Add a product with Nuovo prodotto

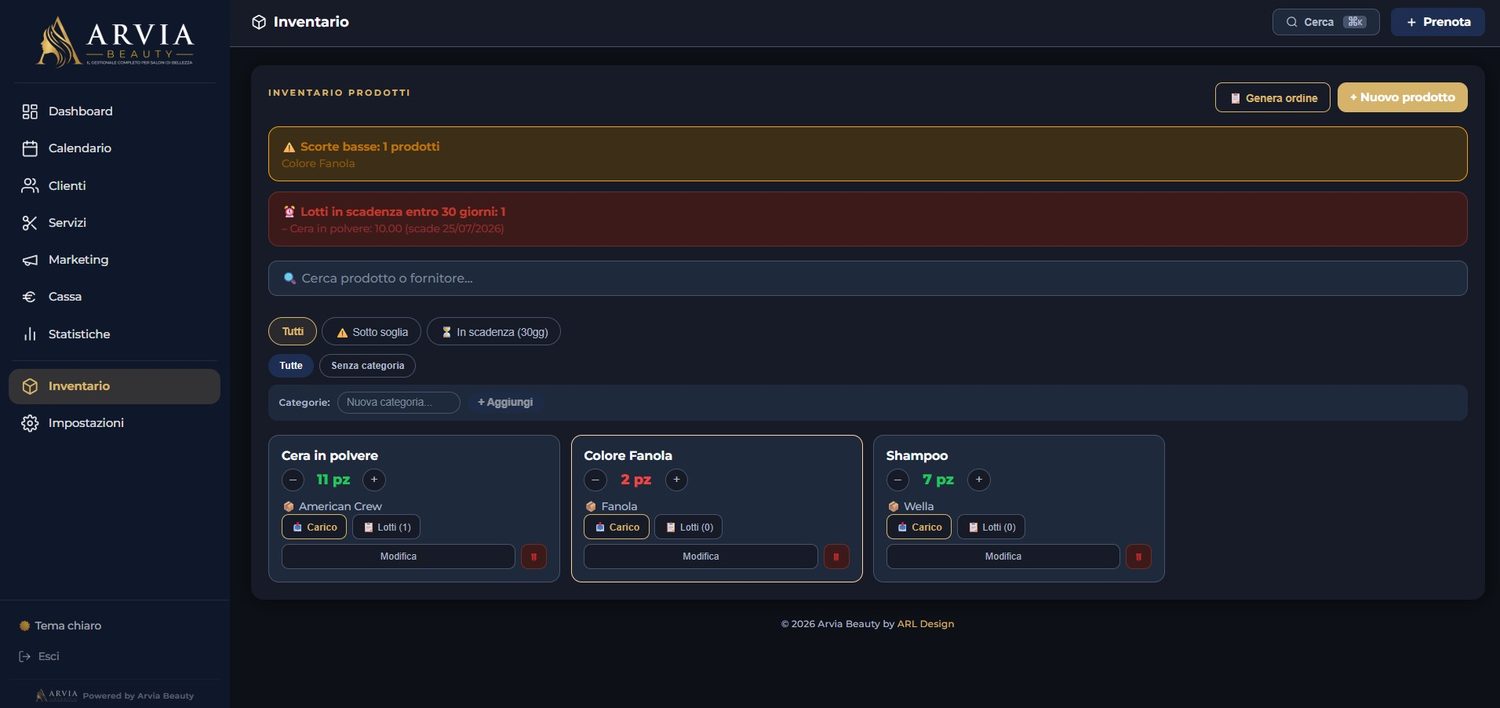tap(1403, 98)
